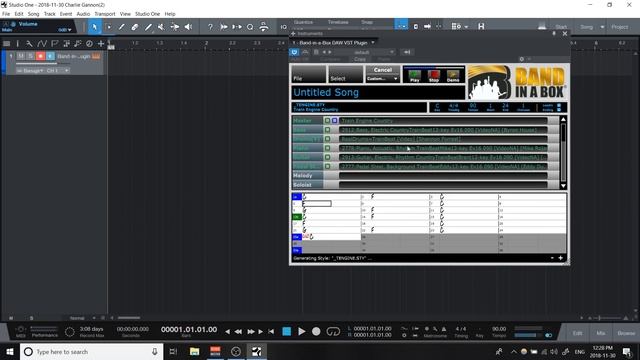Click the transport Record circle
The height and width of the screenshot is (360, 640).
316,331
